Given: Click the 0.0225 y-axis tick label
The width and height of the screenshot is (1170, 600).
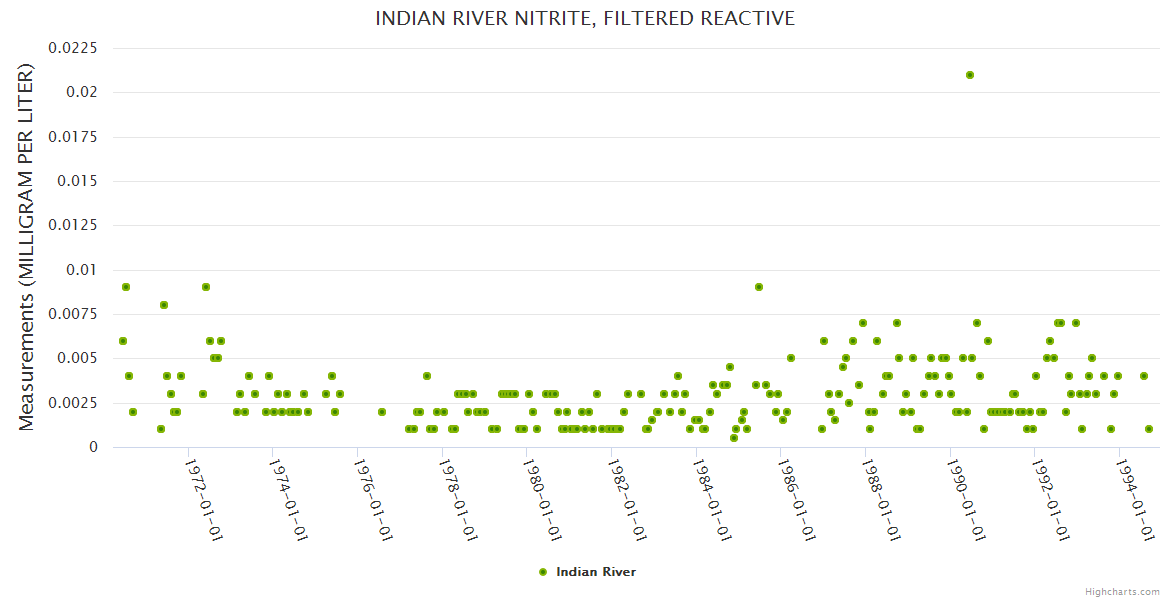Looking at the screenshot, I should (x=74, y=48).
